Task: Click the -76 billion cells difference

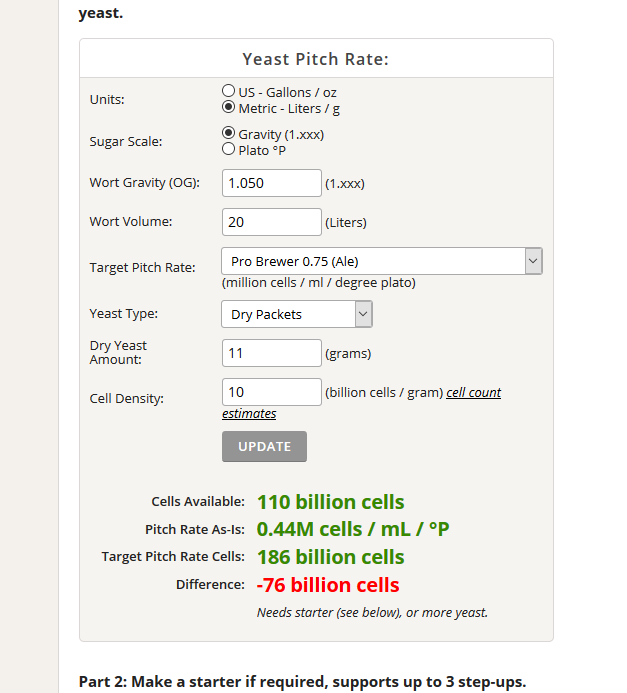Action: point(328,585)
